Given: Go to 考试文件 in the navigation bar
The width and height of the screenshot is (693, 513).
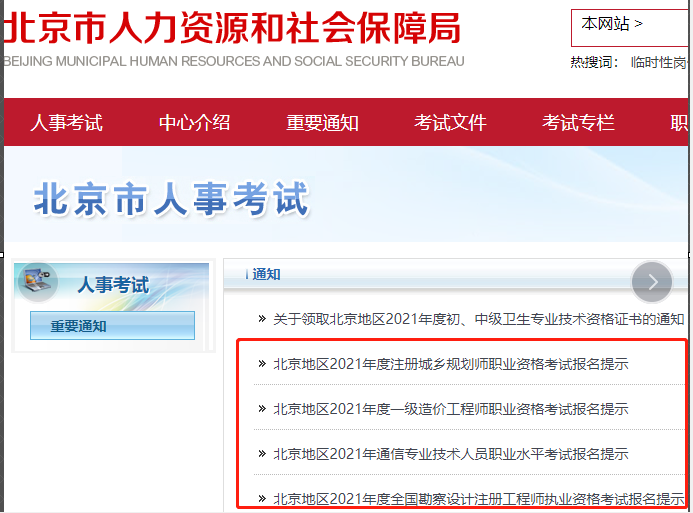Looking at the screenshot, I should [x=450, y=123].
